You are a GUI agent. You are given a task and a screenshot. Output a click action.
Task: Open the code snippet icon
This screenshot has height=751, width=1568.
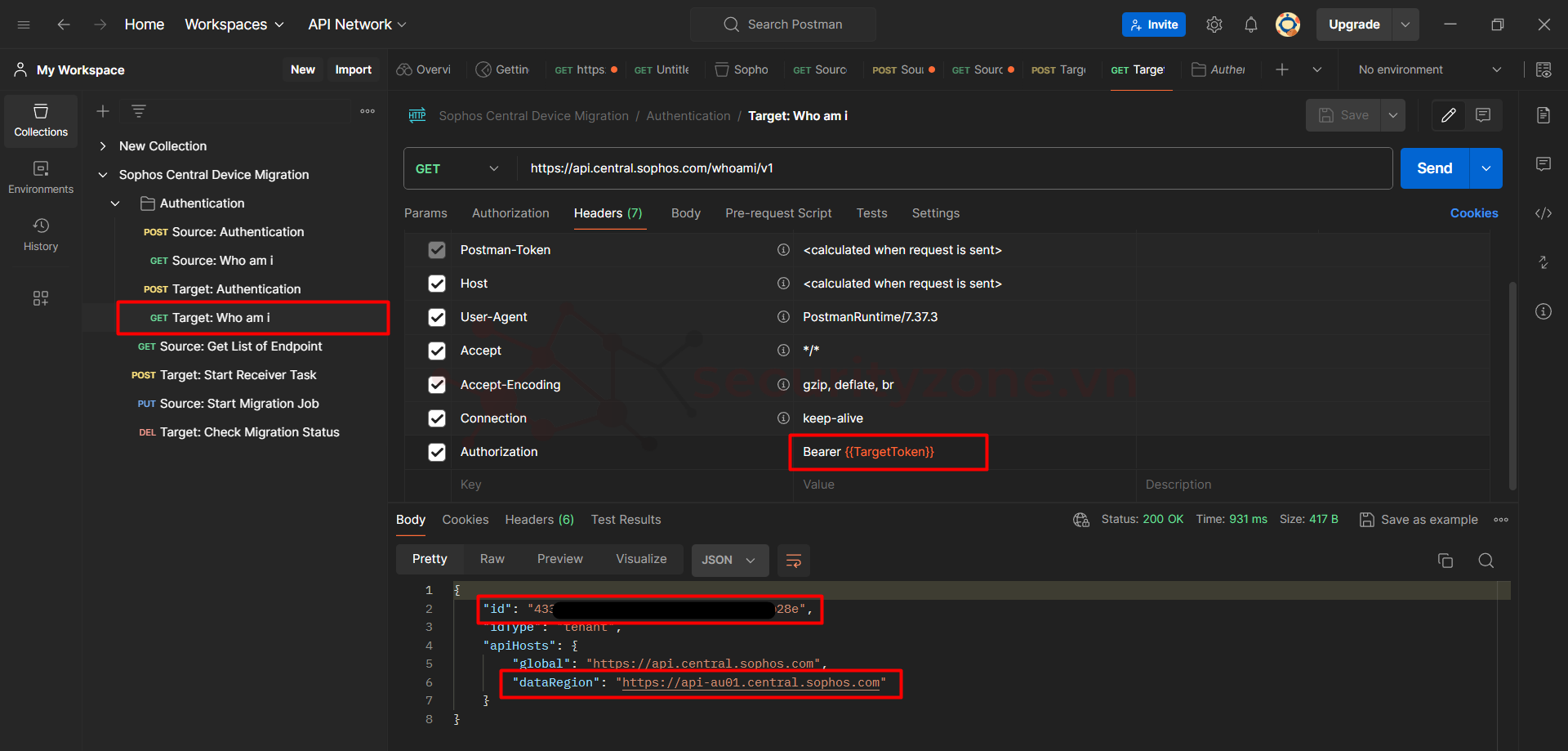[x=1543, y=213]
